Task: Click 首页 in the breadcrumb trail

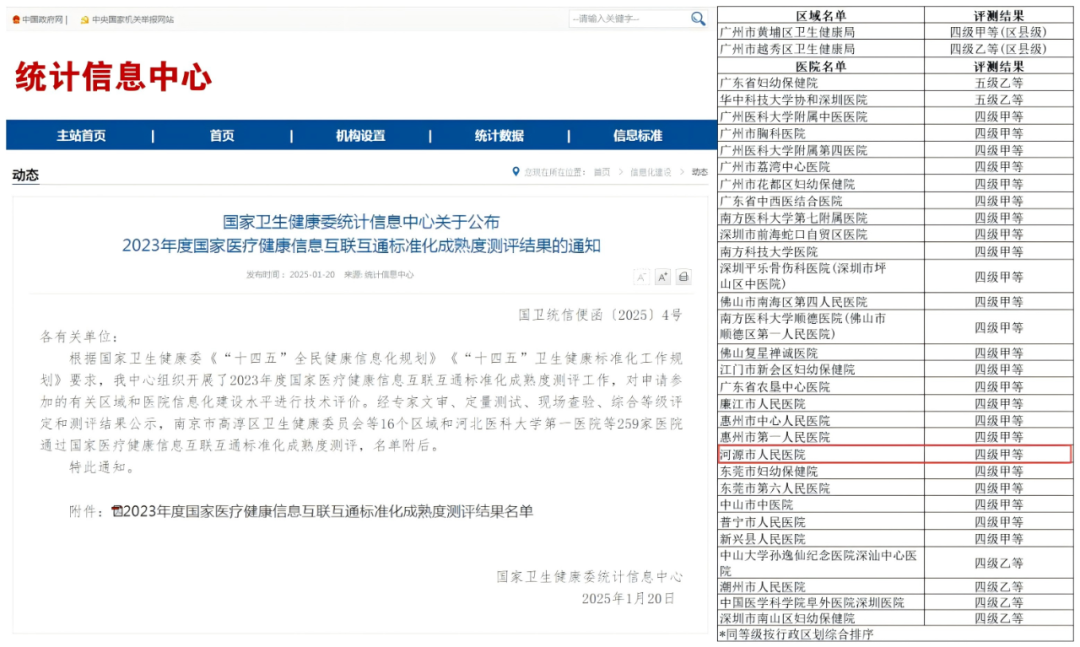Action: pyautogui.click(x=601, y=172)
